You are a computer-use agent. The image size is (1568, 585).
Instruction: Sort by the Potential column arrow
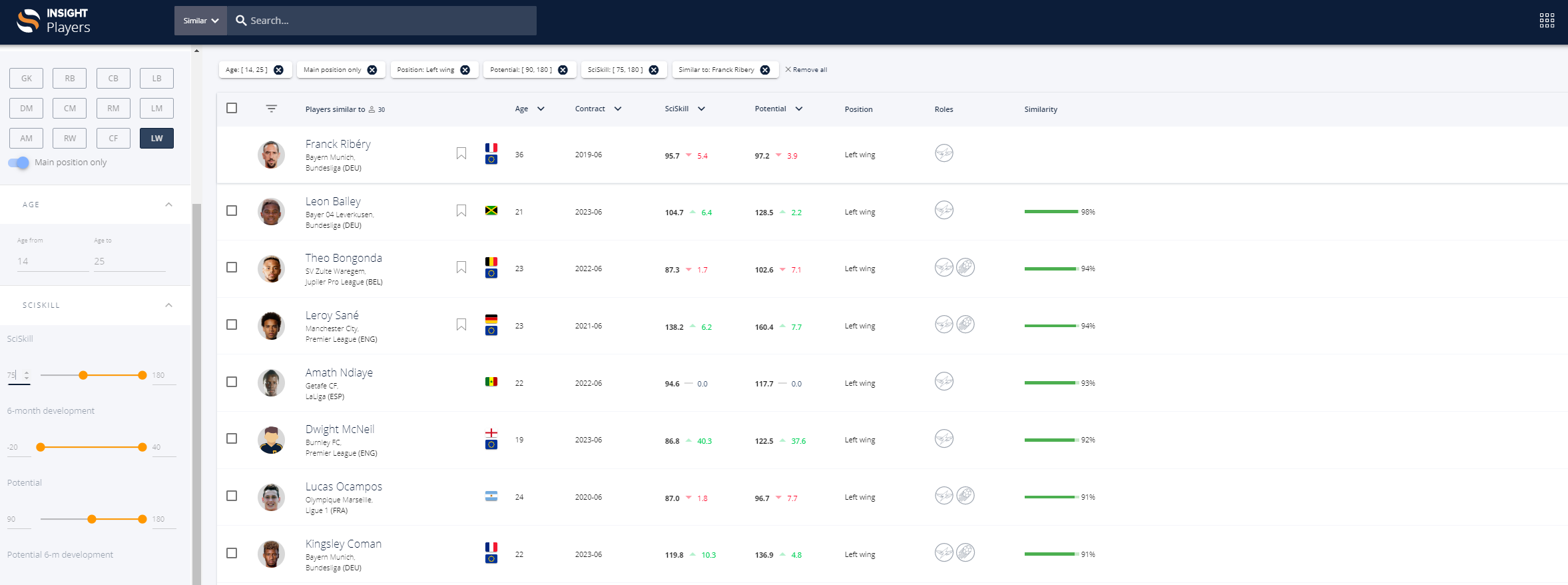[799, 109]
